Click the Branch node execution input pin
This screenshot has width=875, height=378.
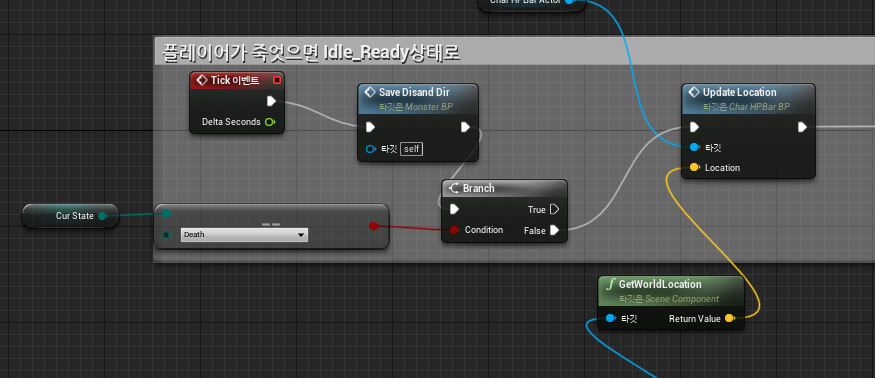(454, 209)
